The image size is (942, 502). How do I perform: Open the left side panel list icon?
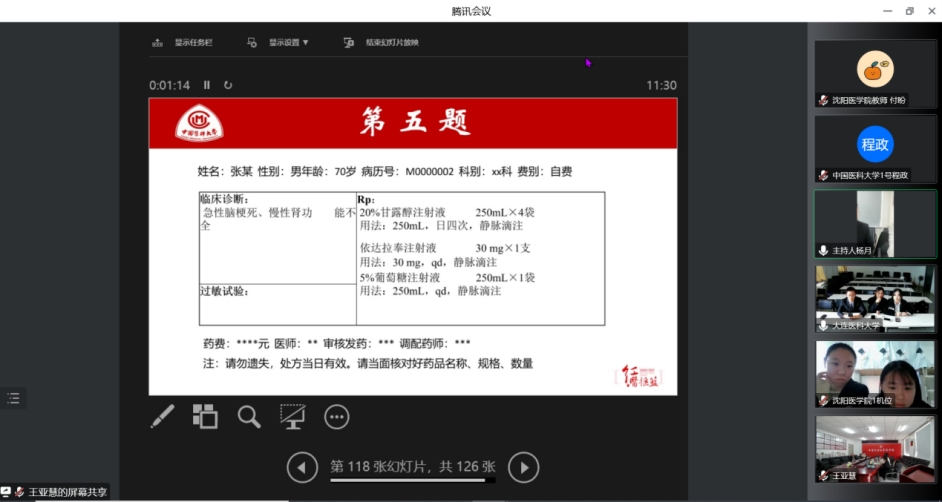click(13, 398)
